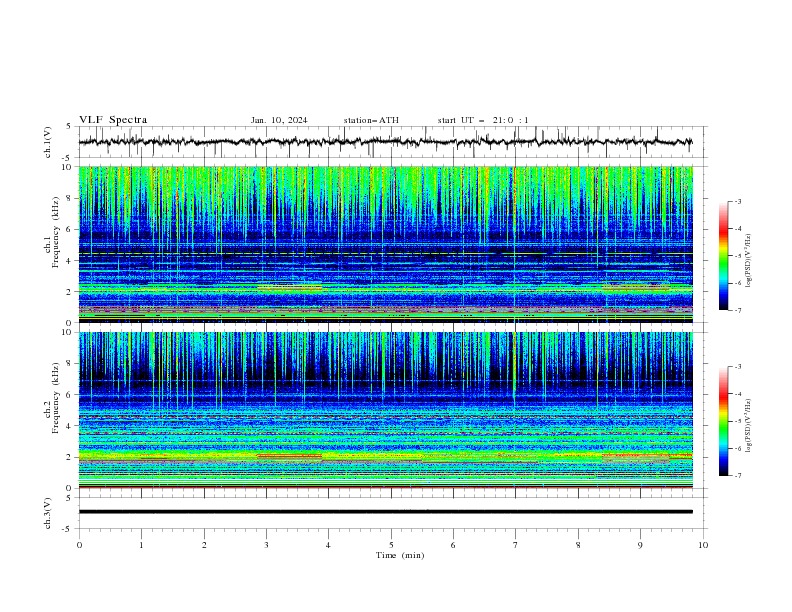Click the date 'Jan. 10, 2024'

coord(279,120)
